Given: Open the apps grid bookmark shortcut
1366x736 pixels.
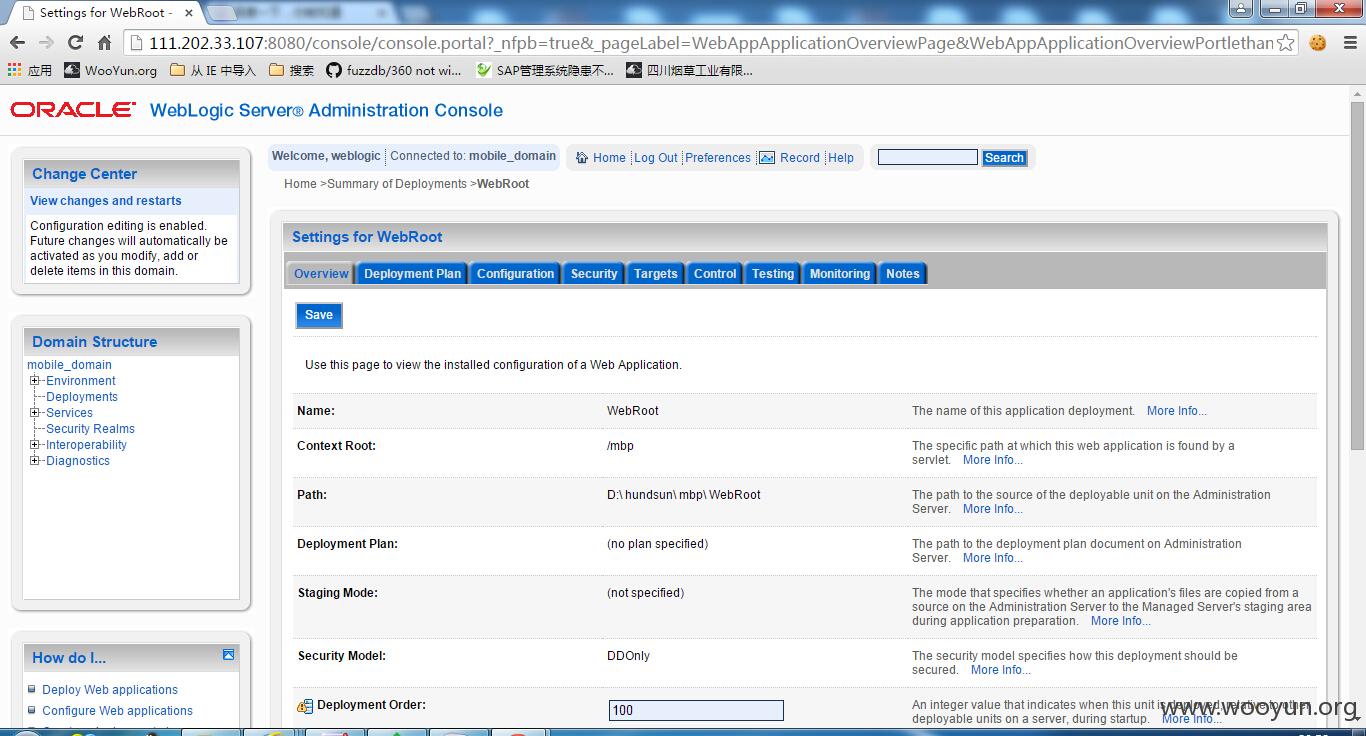Looking at the screenshot, I should click(29, 70).
